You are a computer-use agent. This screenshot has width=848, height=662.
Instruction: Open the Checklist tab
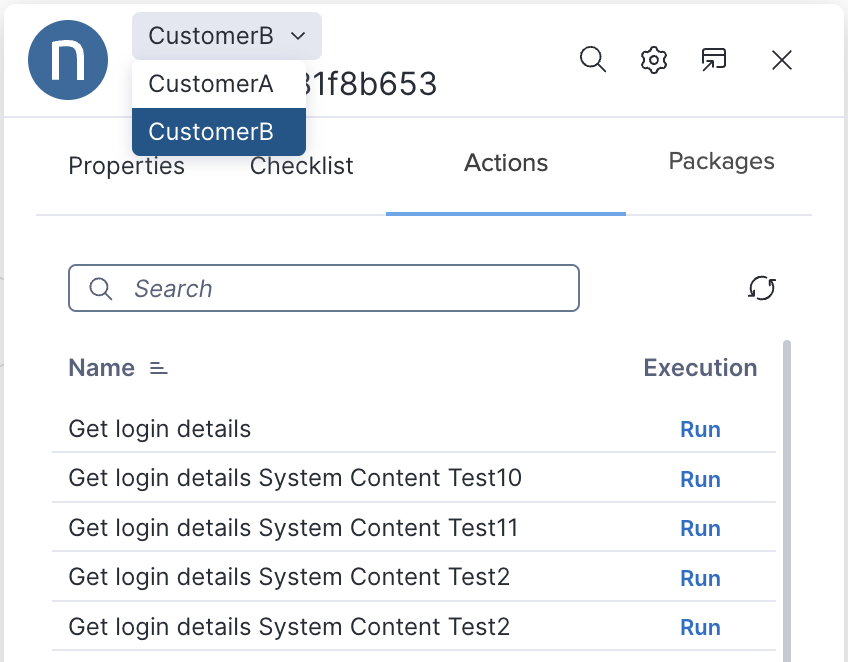301,166
